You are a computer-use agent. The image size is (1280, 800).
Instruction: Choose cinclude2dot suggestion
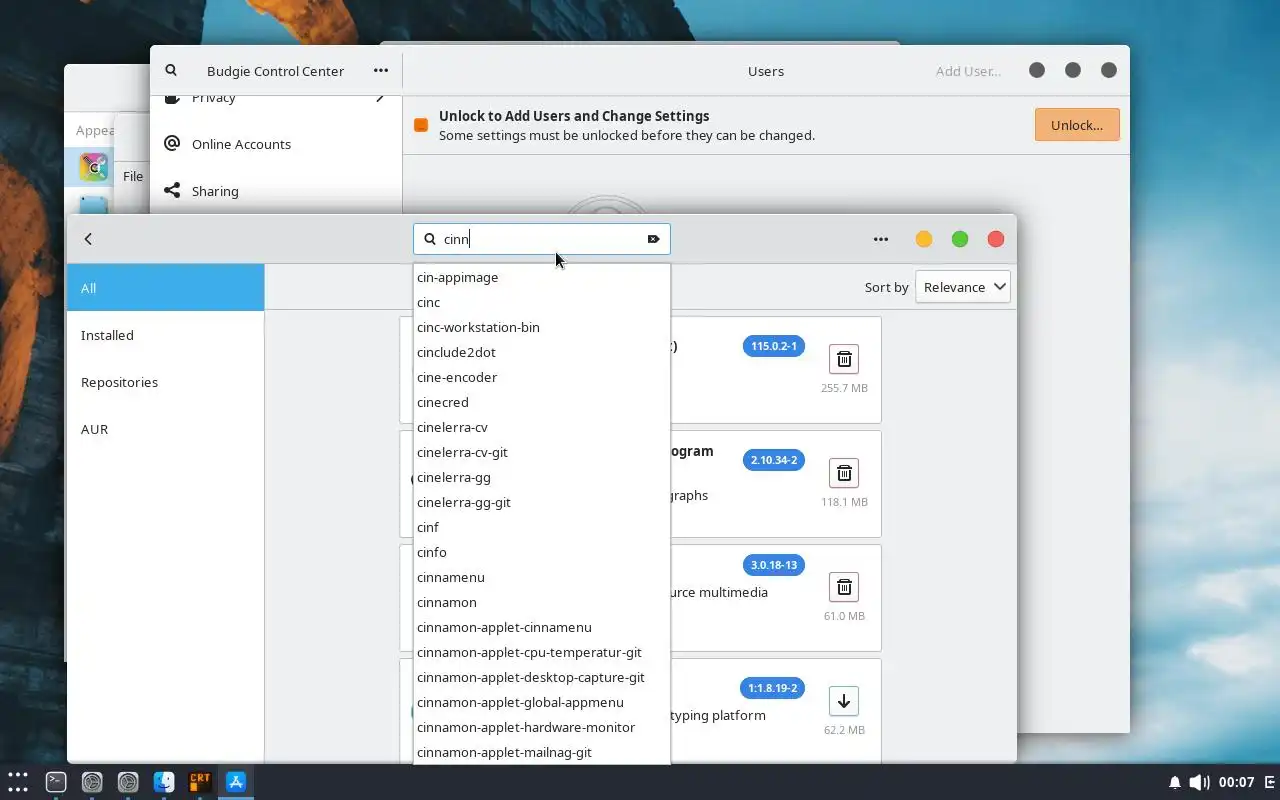pyautogui.click(x=541, y=352)
